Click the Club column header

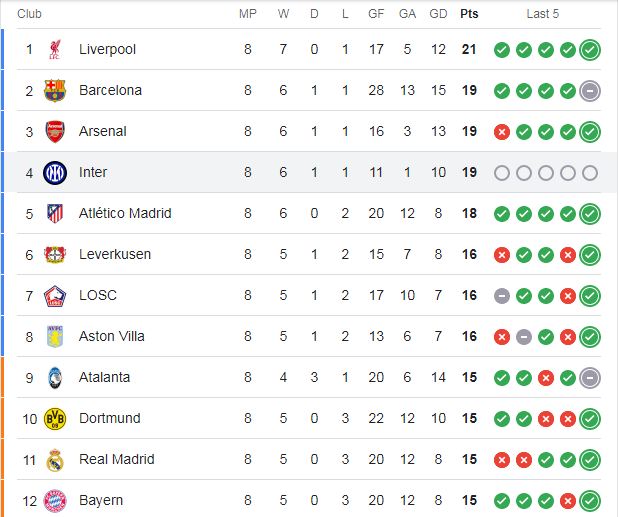click(x=29, y=14)
